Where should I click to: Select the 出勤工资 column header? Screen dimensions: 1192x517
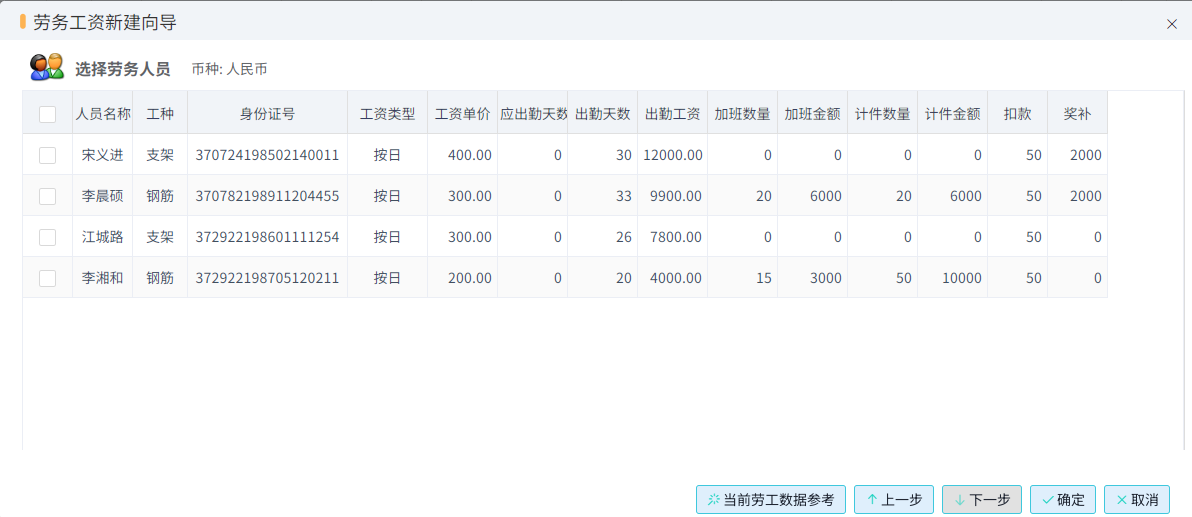click(x=672, y=114)
